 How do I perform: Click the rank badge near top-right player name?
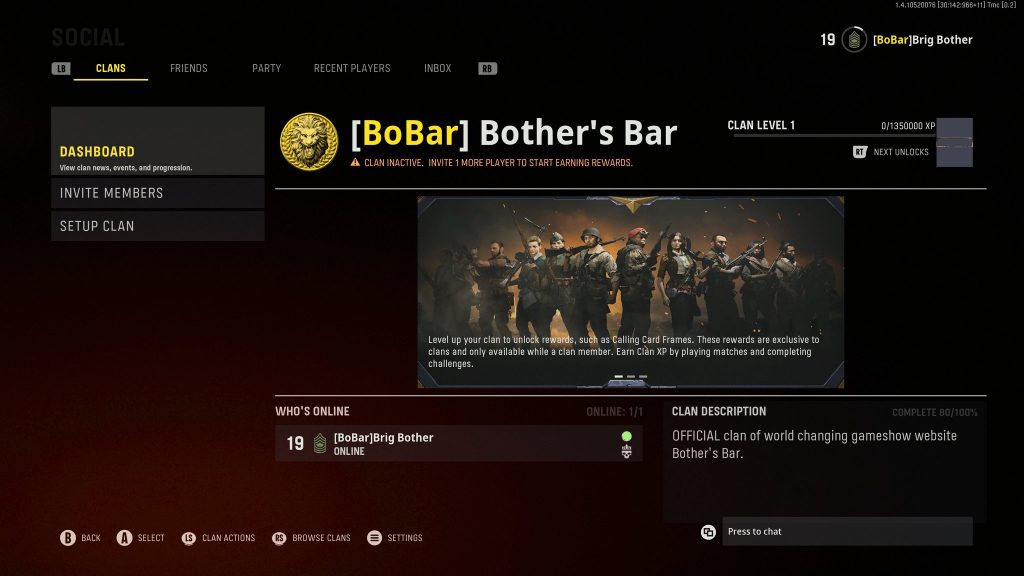tap(854, 40)
